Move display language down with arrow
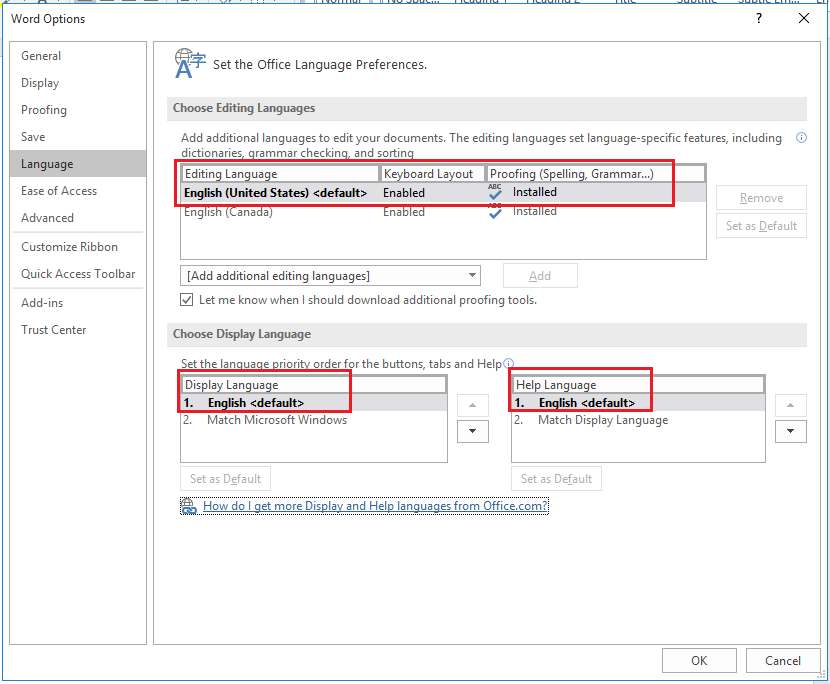The height and width of the screenshot is (684, 830). pyautogui.click(x=473, y=431)
